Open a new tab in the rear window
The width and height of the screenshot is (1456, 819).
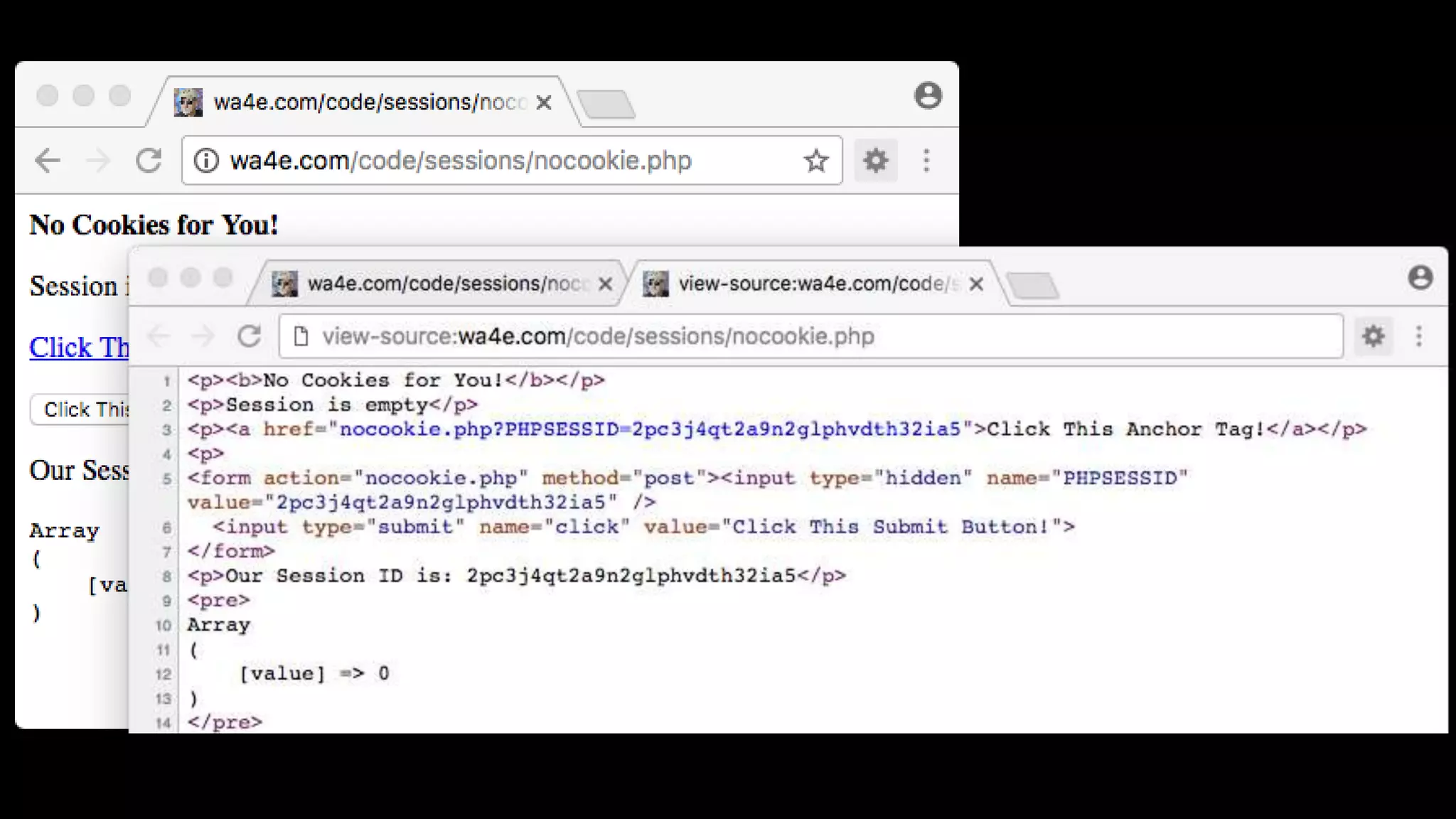click(606, 105)
